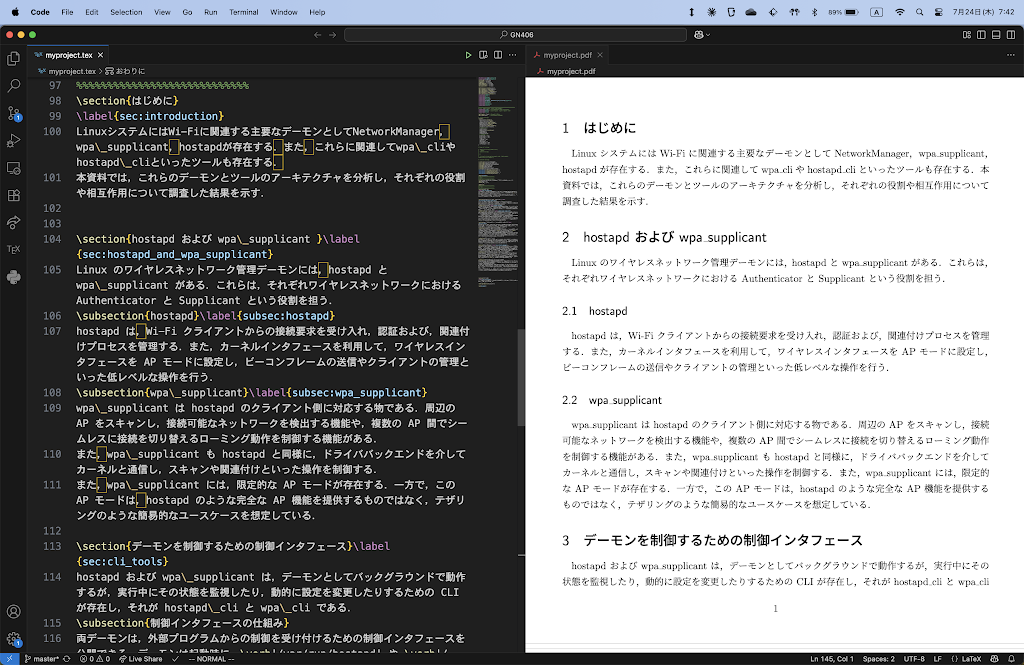1024x665 pixels.
Task: Open macOS Control Center icon
Action: (938, 12)
